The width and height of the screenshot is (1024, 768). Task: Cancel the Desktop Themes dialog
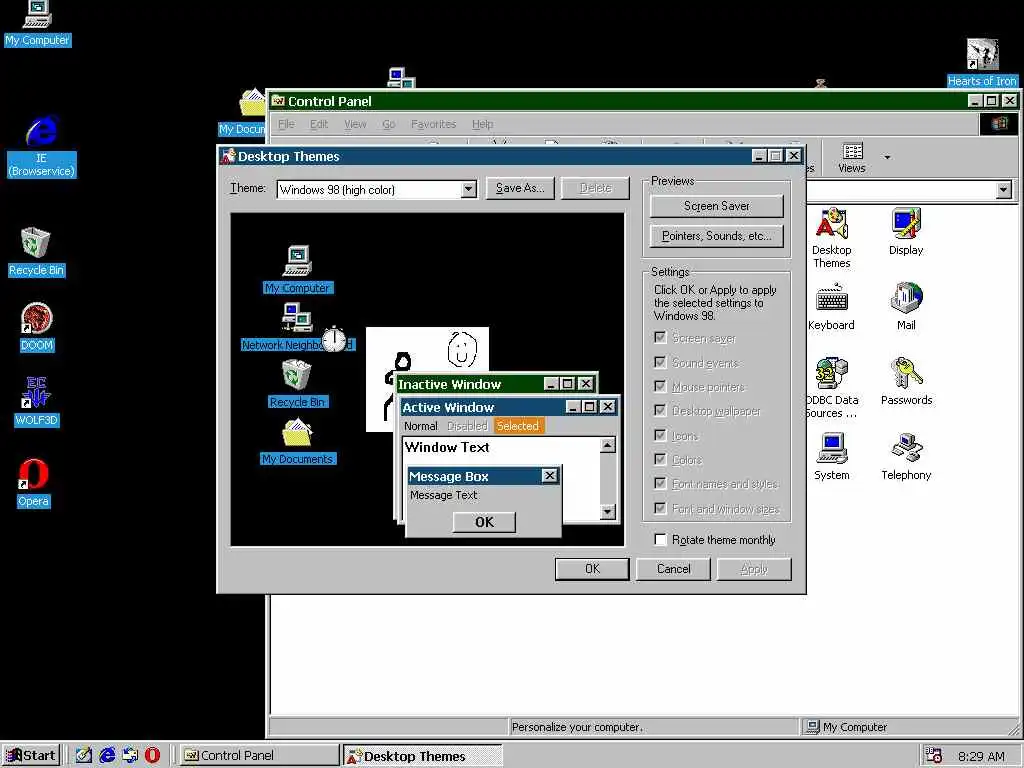(673, 569)
